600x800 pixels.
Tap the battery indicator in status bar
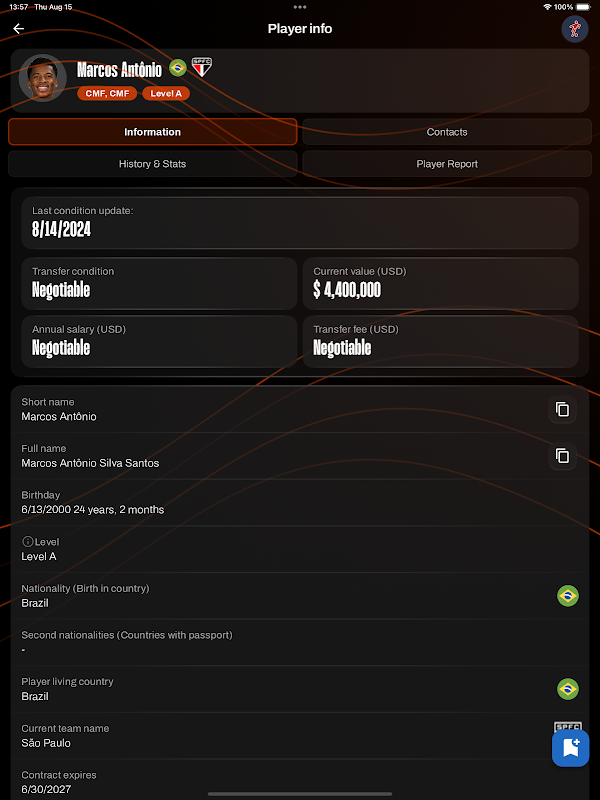pyautogui.click(x=584, y=7)
